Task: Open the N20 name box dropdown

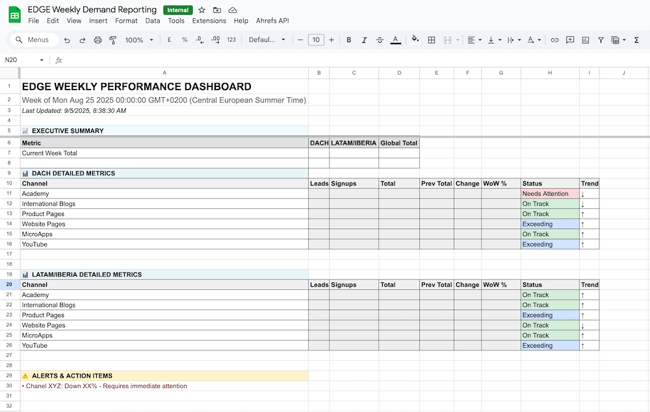Action: [41, 60]
